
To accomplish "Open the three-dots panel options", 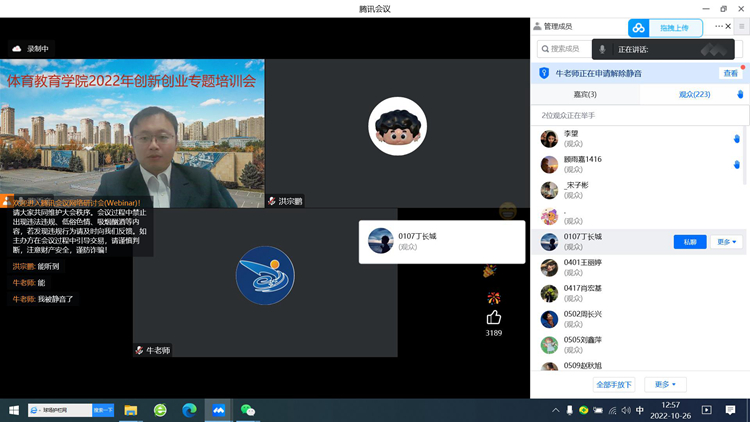I will (x=719, y=26).
